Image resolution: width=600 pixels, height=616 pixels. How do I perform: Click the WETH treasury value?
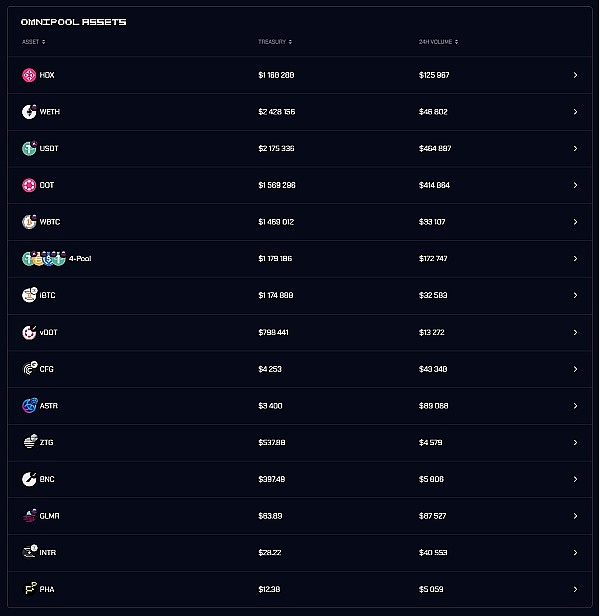(x=276, y=112)
